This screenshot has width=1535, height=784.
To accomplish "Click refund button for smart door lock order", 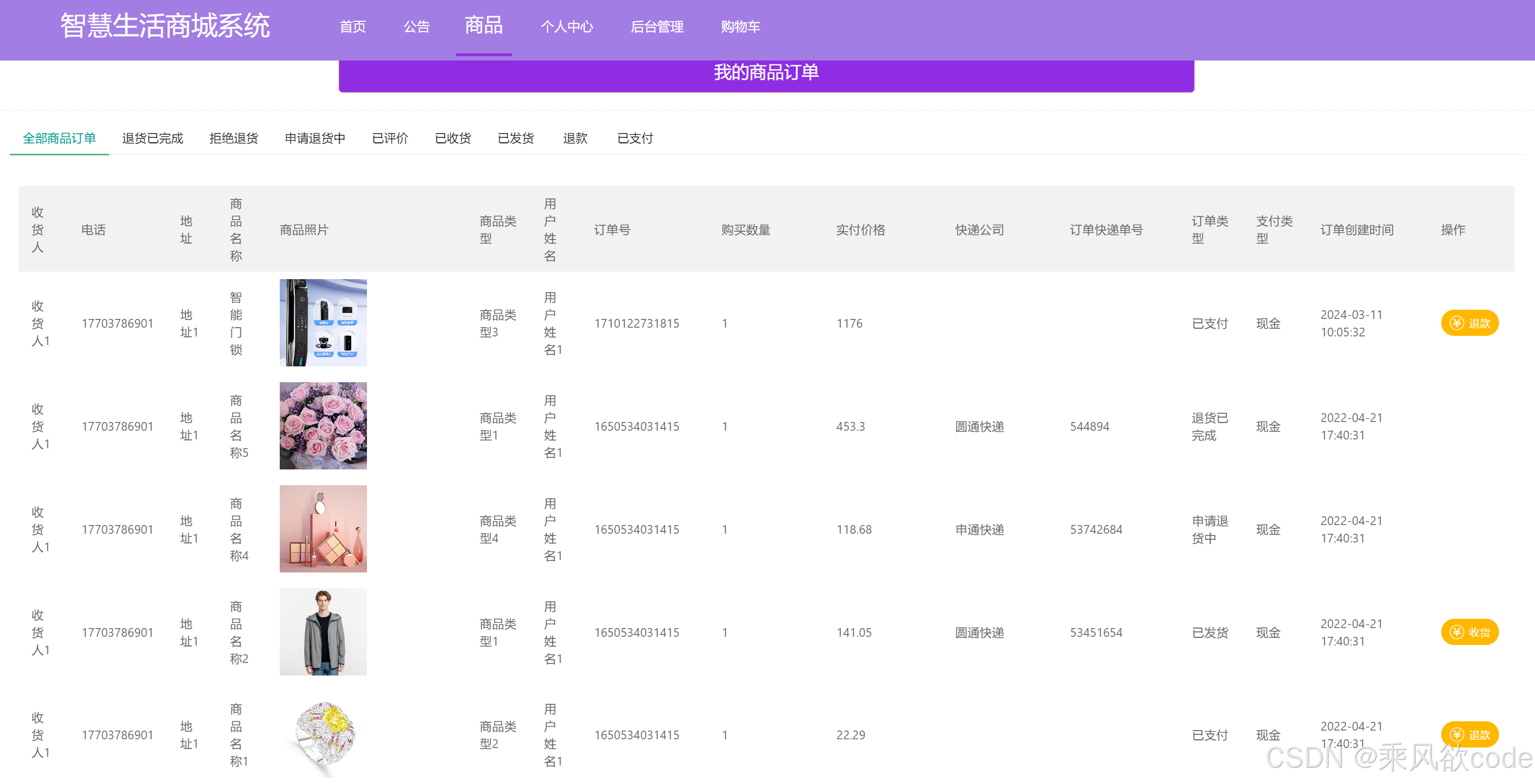I will [1469, 323].
